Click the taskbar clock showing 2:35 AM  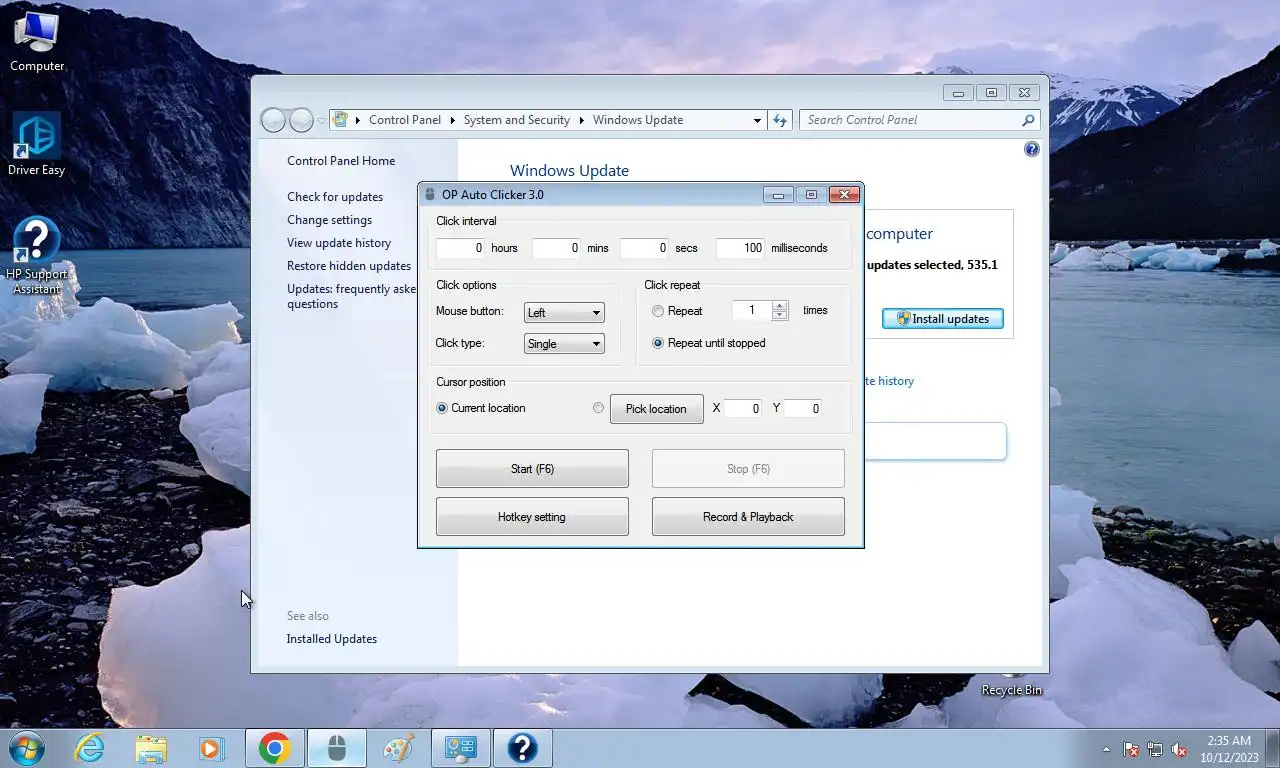pyautogui.click(x=1228, y=748)
